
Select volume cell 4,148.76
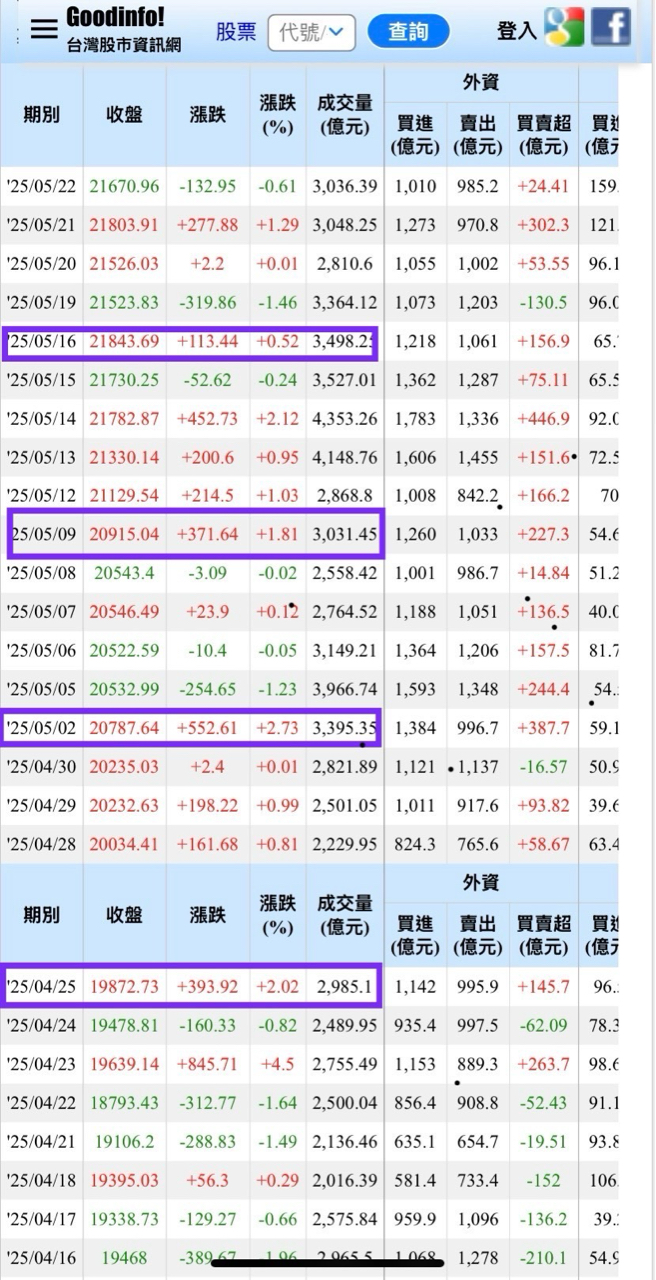click(x=345, y=458)
